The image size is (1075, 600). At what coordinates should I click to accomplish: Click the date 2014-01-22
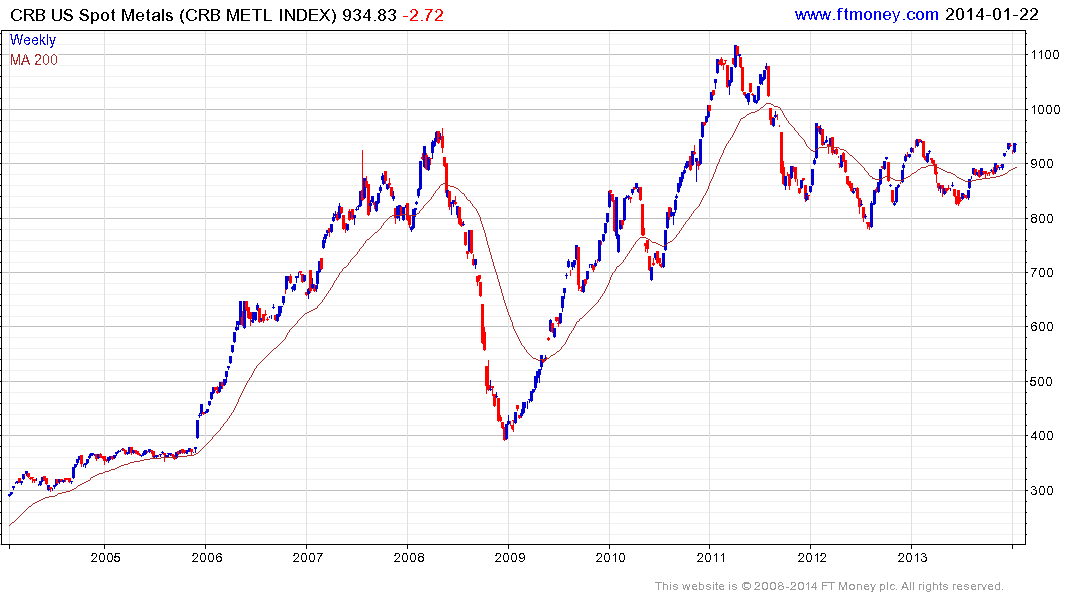coord(991,14)
